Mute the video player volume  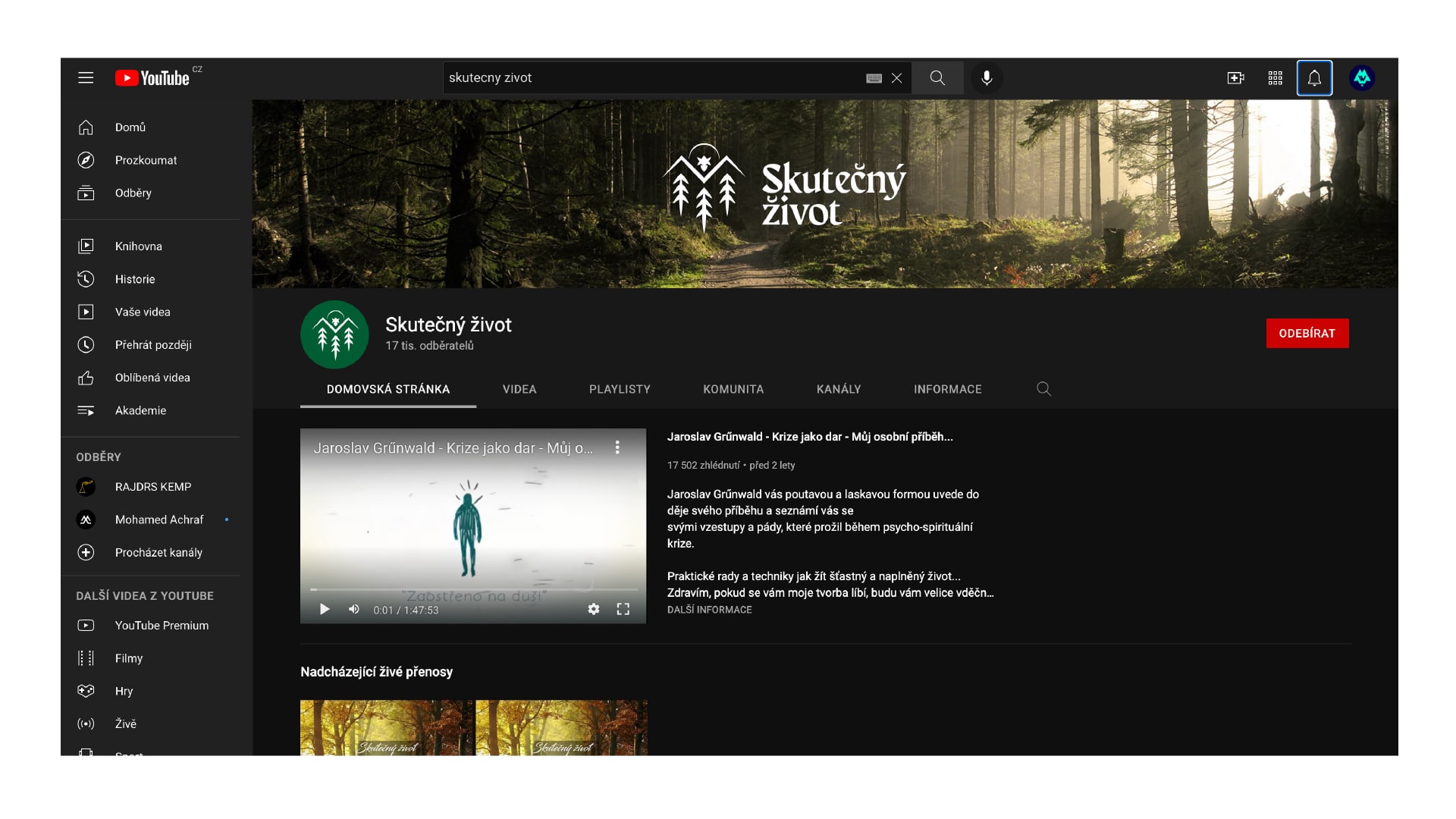coord(354,609)
